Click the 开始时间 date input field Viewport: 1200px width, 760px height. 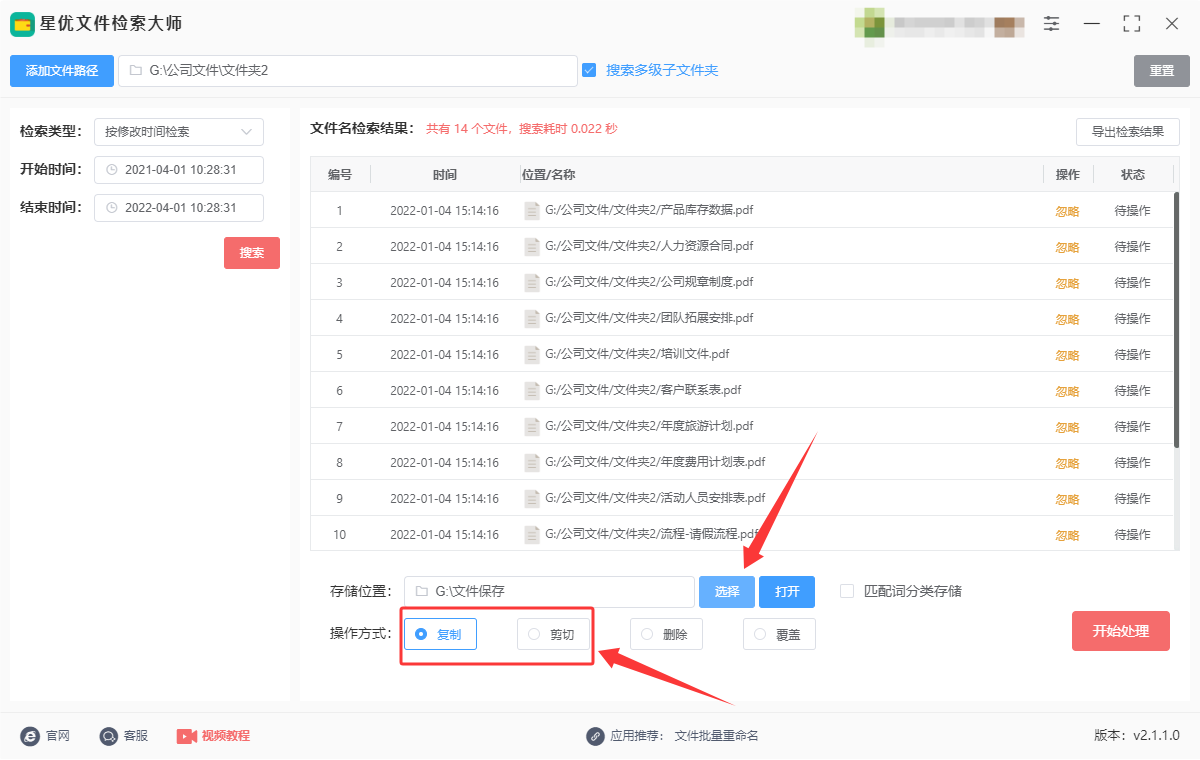click(179, 170)
